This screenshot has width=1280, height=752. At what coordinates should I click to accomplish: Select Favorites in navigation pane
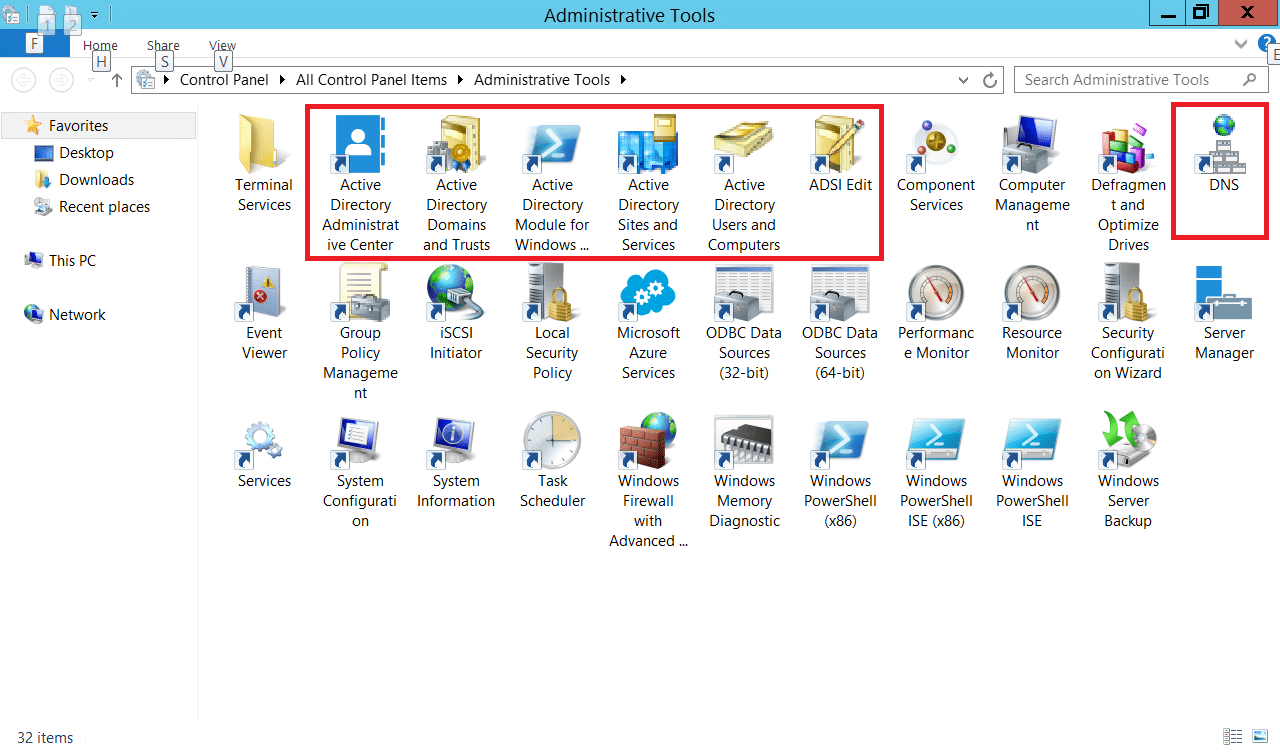pyautogui.click(x=98, y=125)
